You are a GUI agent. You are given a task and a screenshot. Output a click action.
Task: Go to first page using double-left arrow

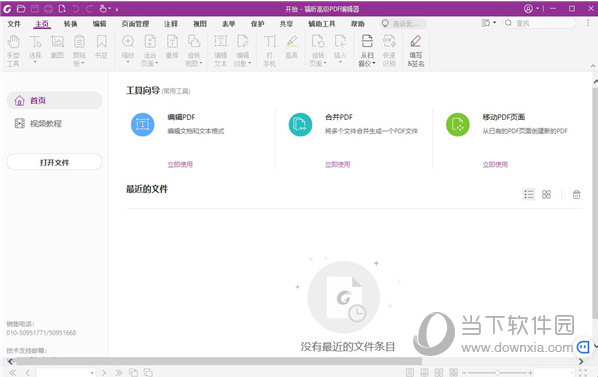click(13, 372)
